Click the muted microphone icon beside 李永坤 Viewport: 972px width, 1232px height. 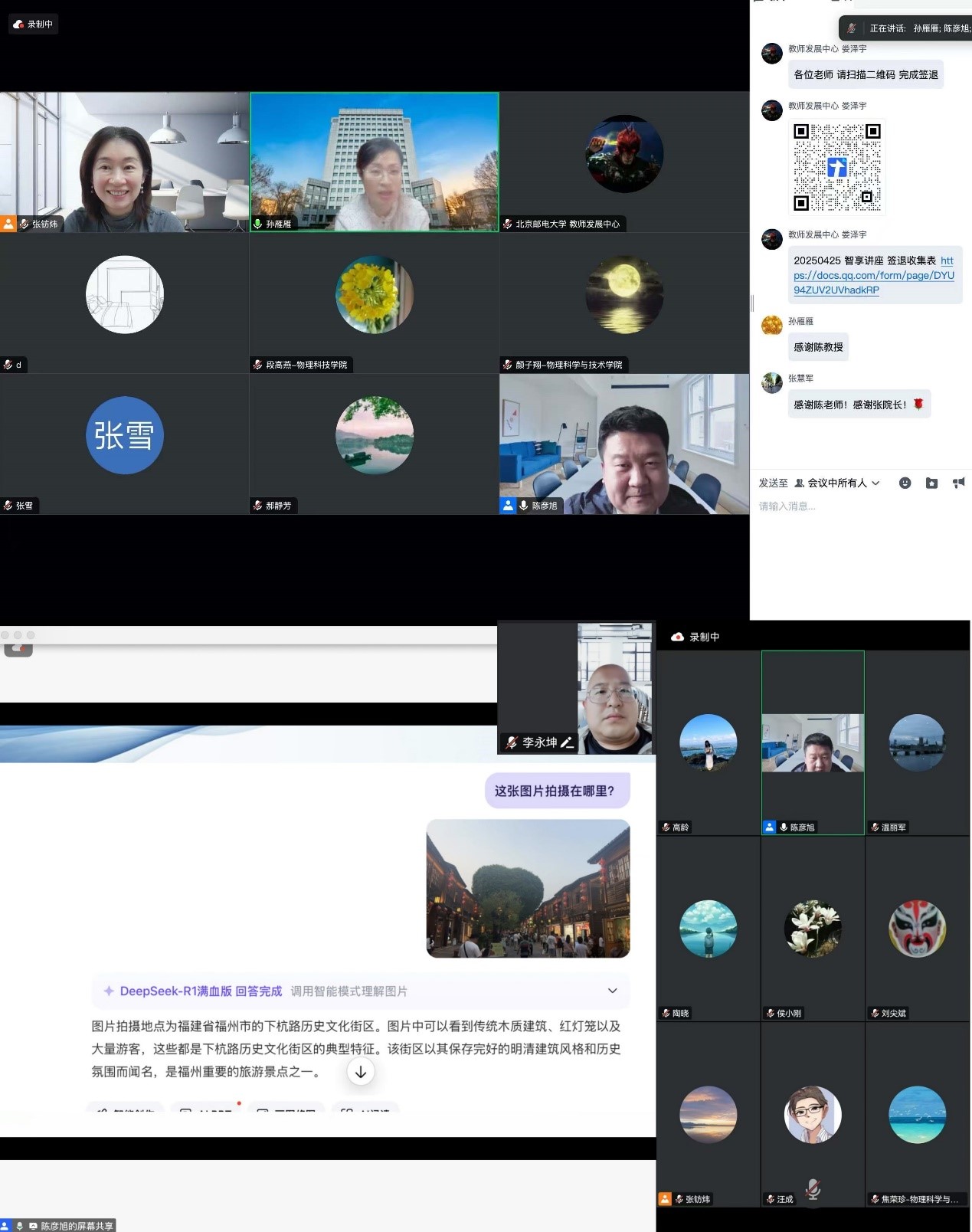512,742
